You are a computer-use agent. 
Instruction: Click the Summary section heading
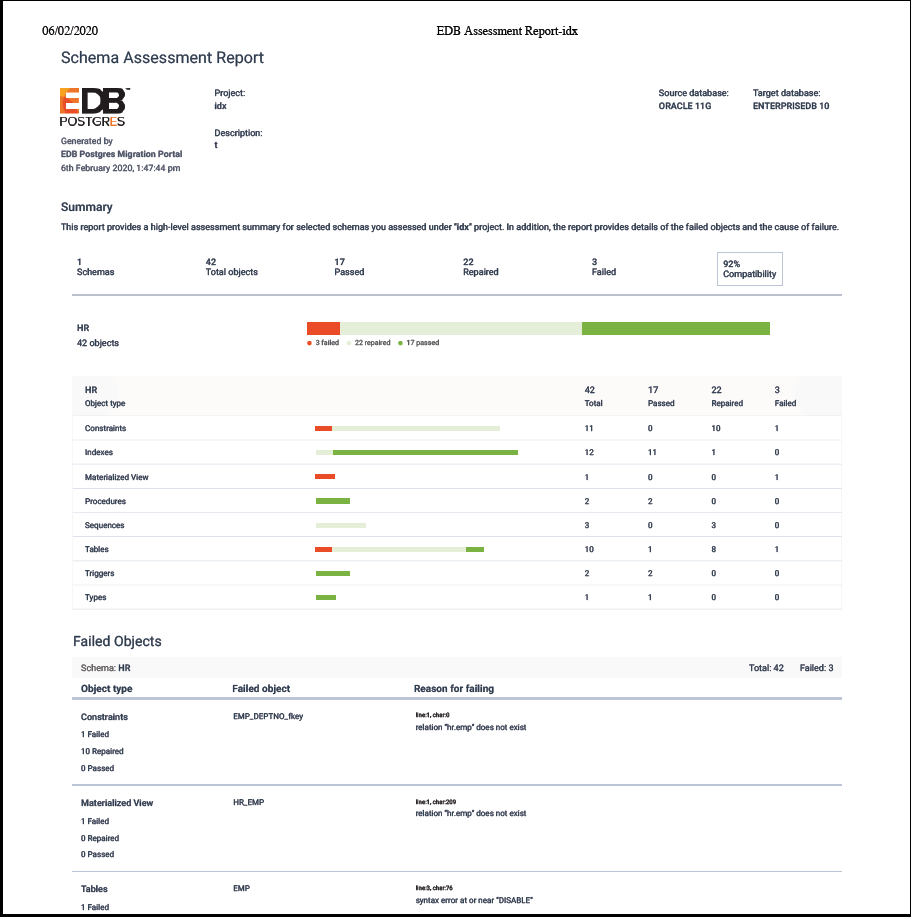click(87, 207)
